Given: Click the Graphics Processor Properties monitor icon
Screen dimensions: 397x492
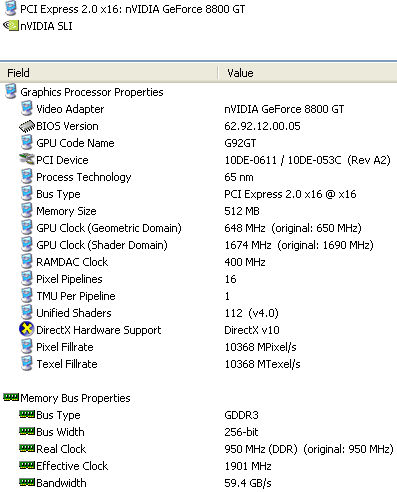Looking at the screenshot, I should point(10,92).
